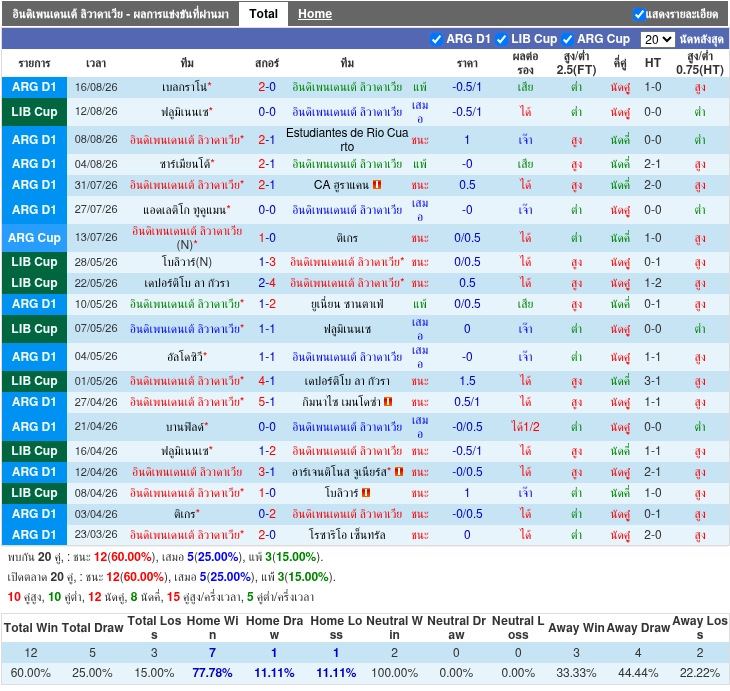Click the date 31/07/26
This screenshot has width=730, height=691.
(x=96, y=185)
